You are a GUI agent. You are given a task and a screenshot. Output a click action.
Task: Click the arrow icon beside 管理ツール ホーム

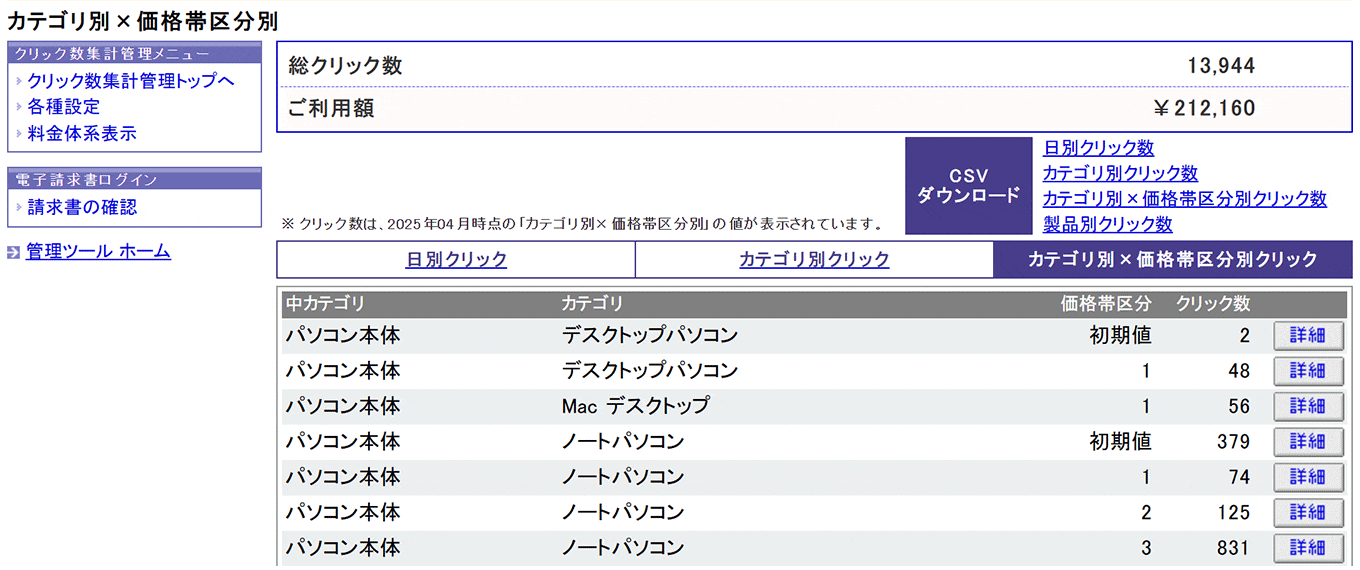coord(13,253)
